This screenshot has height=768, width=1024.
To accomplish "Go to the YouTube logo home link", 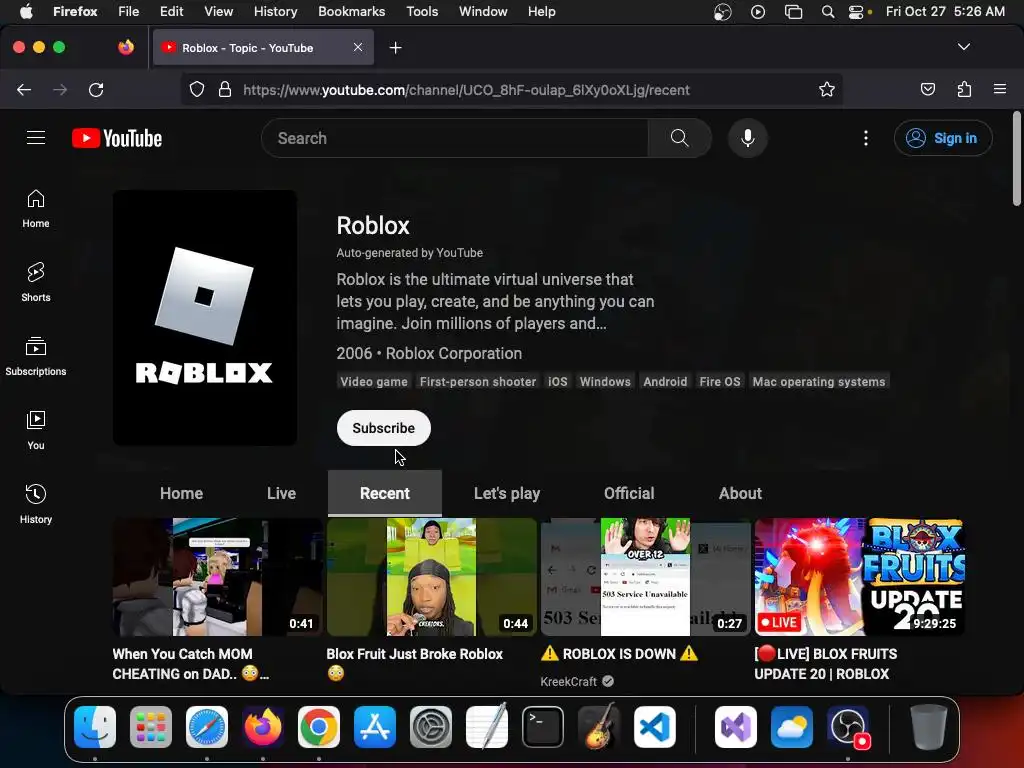I will [x=117, y=138].
